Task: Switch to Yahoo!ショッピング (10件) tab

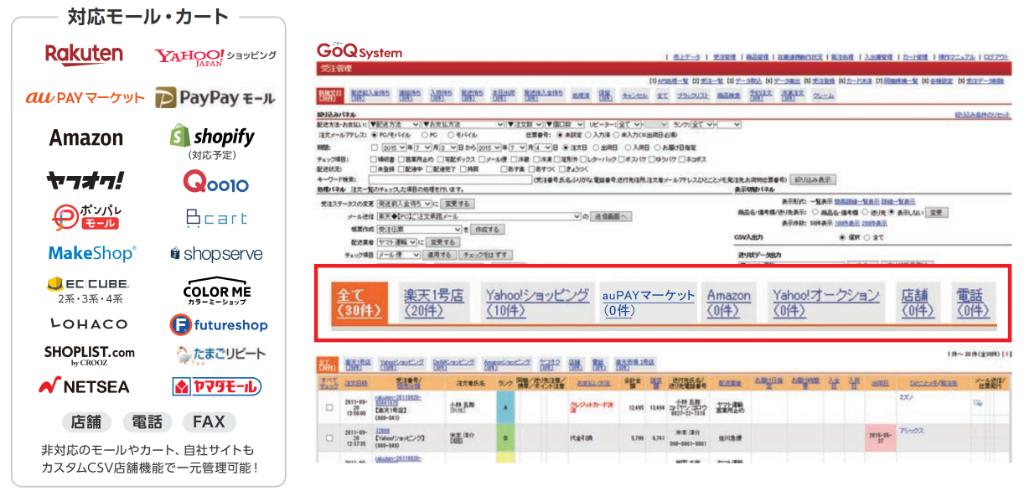Action: (537, 302)
